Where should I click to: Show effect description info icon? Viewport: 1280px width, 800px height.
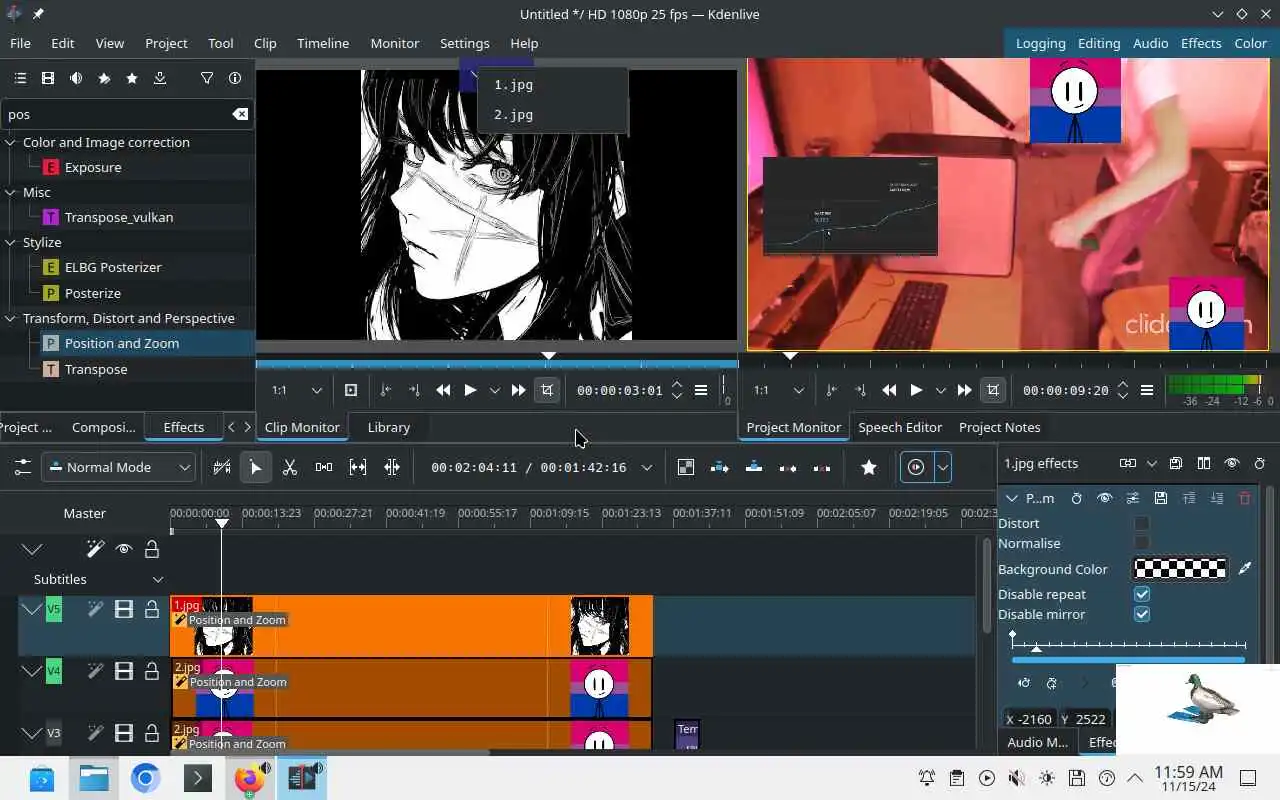[235, 78]
